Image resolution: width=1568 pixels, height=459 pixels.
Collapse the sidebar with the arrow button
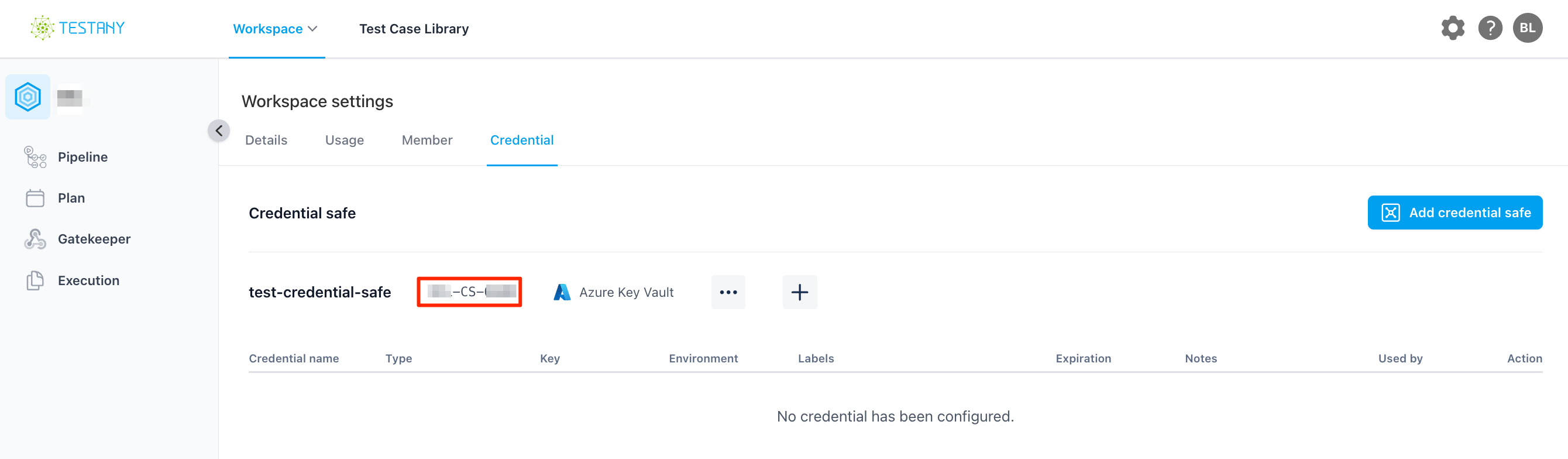pyautogui.click(x=218, y=131)
